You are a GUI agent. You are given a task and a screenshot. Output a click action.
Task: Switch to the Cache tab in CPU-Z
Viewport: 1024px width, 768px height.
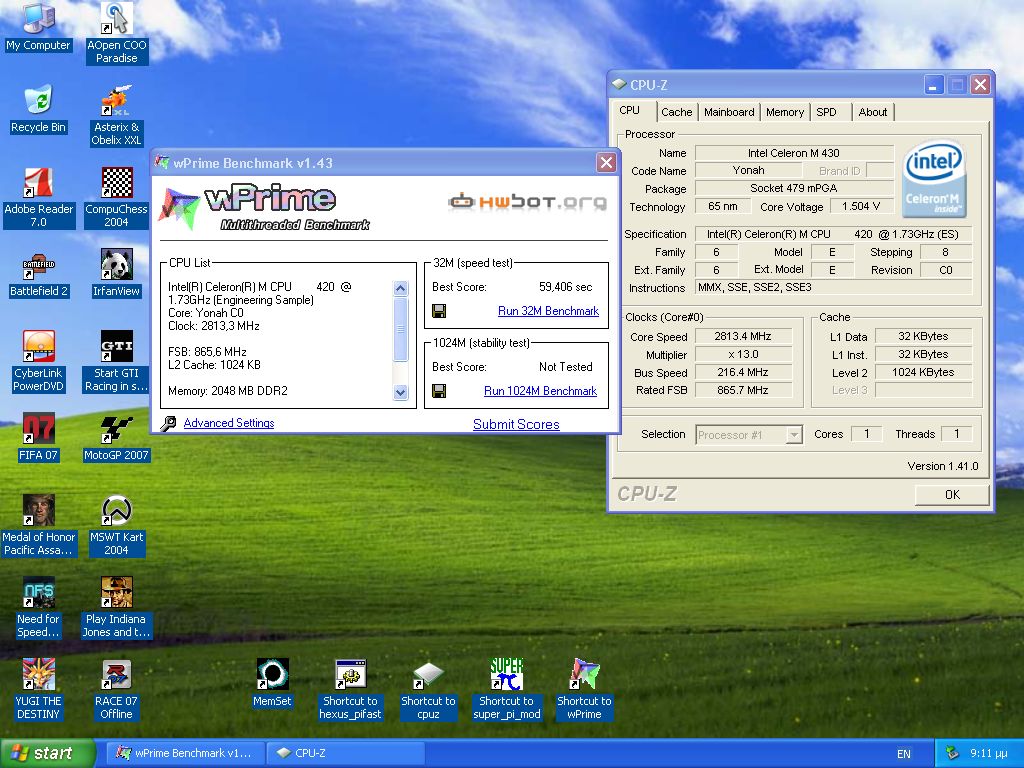pos(677,112)
